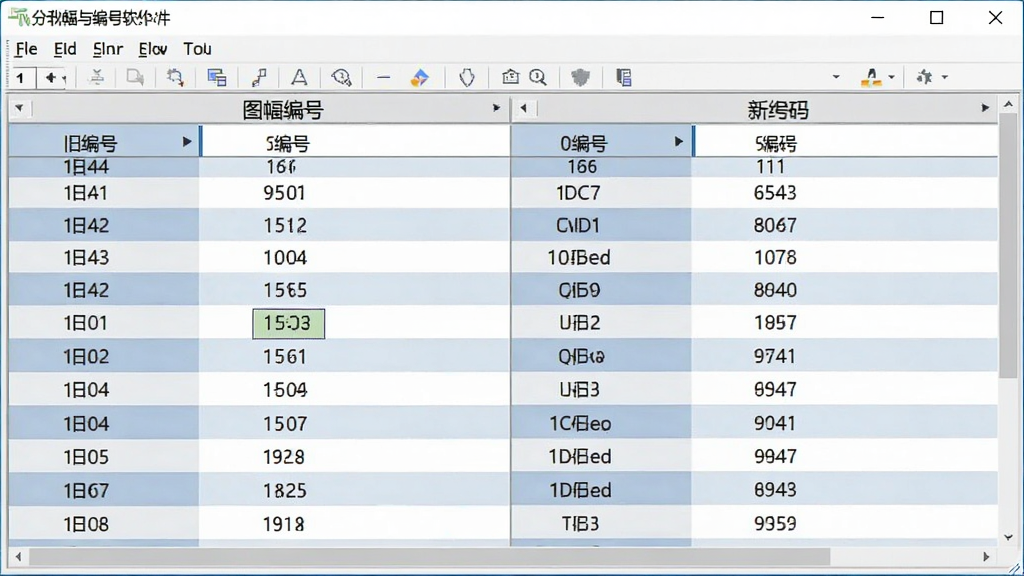Open the layered windows icon in toolbar

[217, 77]
